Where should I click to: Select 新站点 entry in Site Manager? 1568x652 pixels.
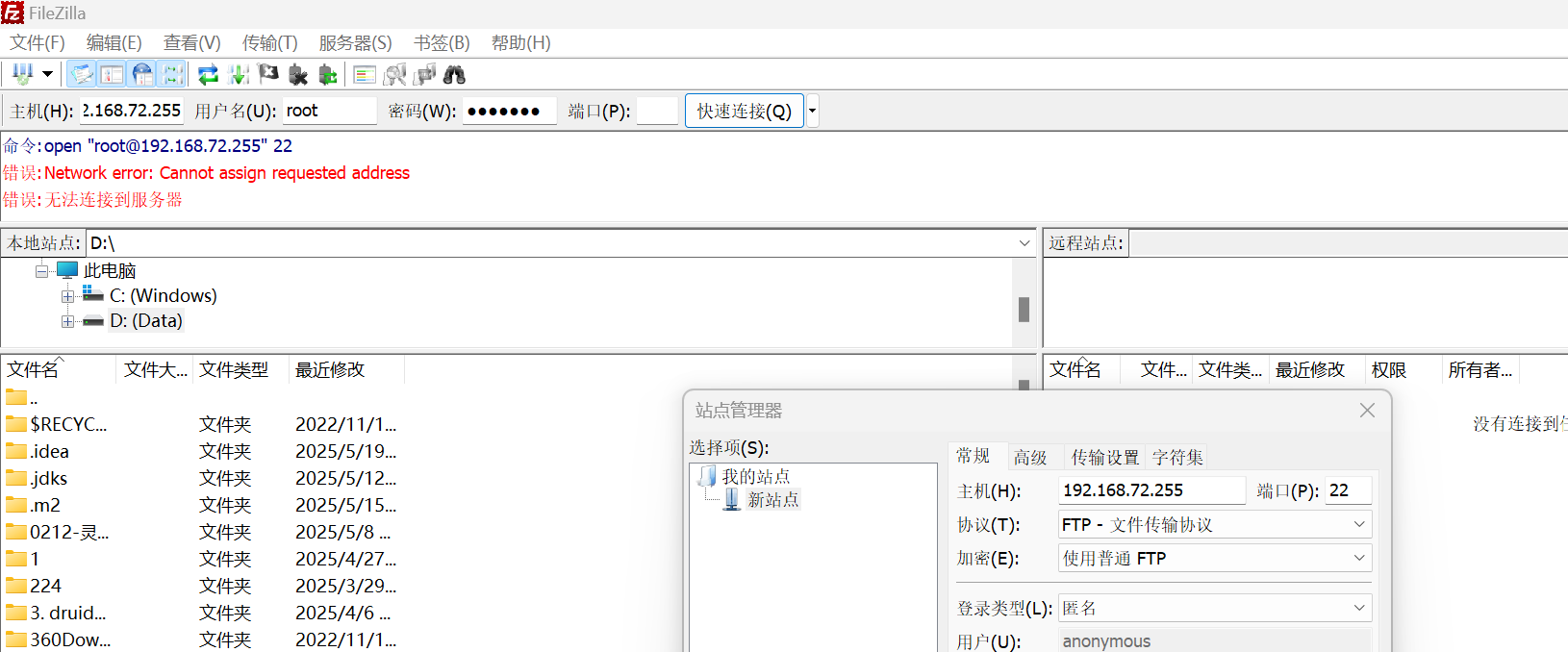pyautogui.click(x=772, y=499)
